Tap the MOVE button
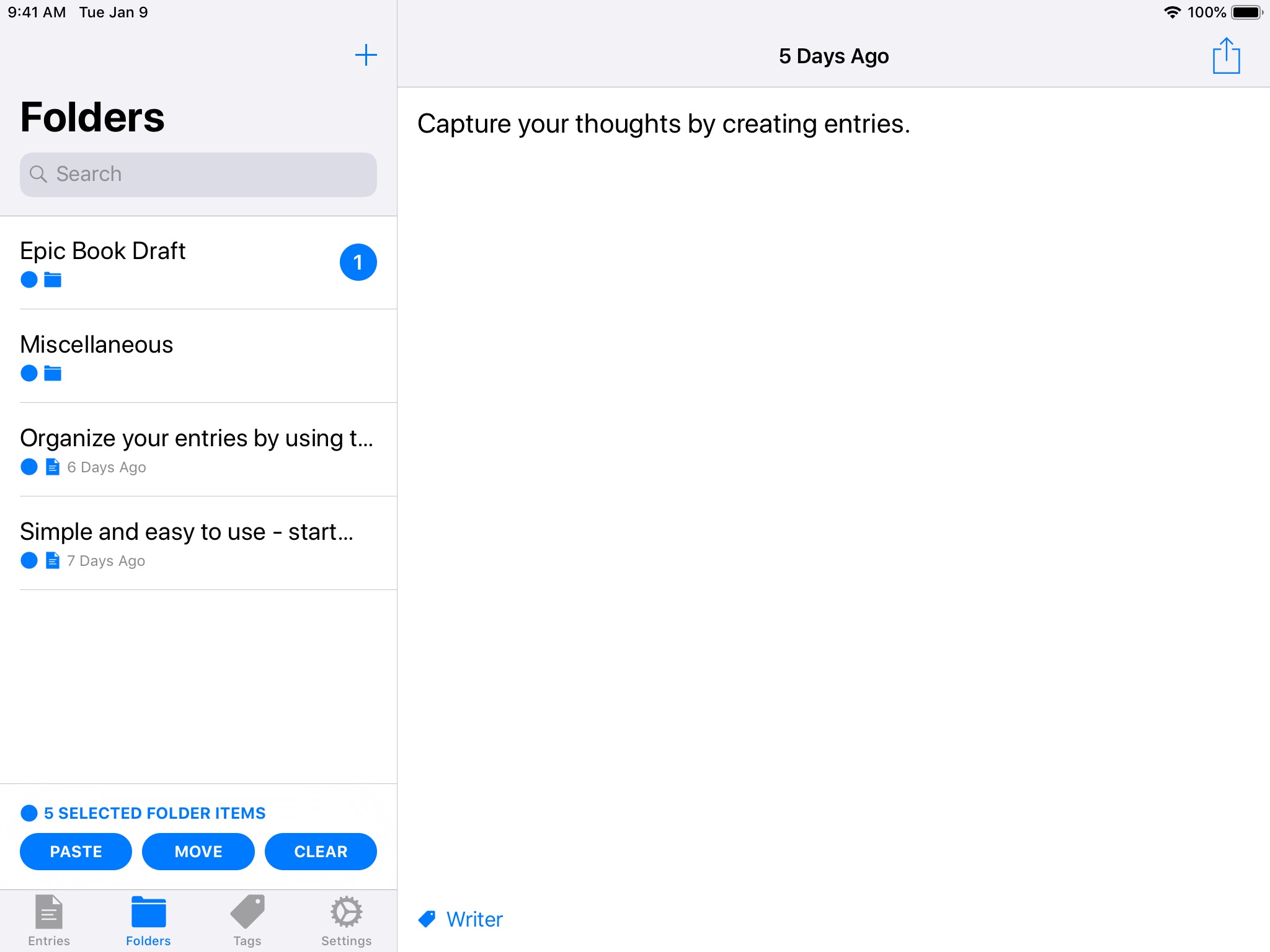This screenshot has width=1270, height=952. click(198, 852)
